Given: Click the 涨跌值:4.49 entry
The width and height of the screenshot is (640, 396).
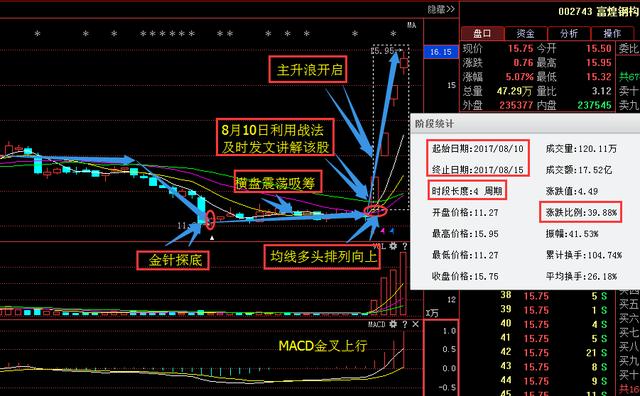Looking at the screenshot, I should [x=572, y=191].
